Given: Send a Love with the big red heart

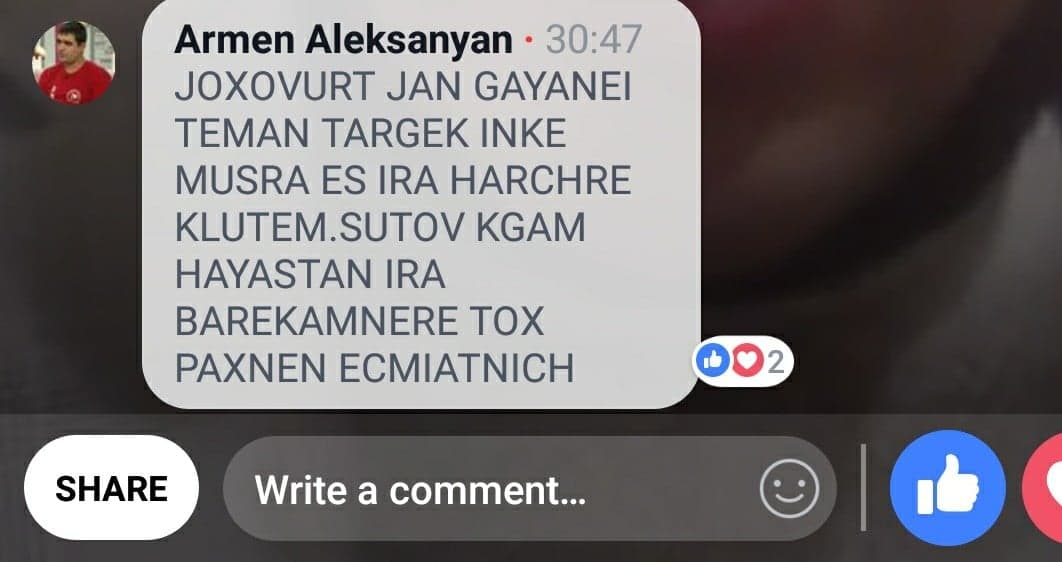Looking at the screenshot, I should pyautogui.click(x=1043, y=488).
